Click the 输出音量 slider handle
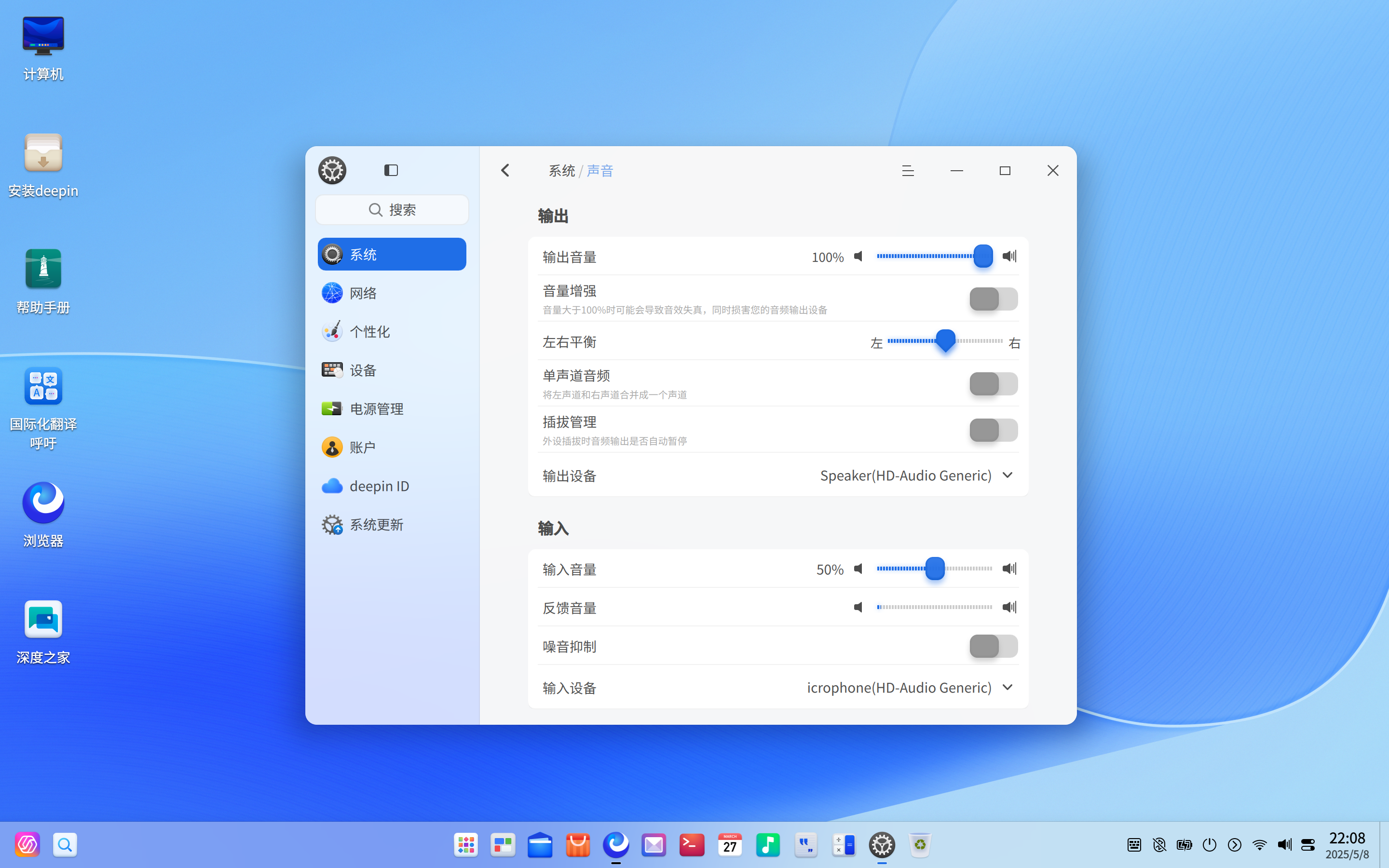 983,256
